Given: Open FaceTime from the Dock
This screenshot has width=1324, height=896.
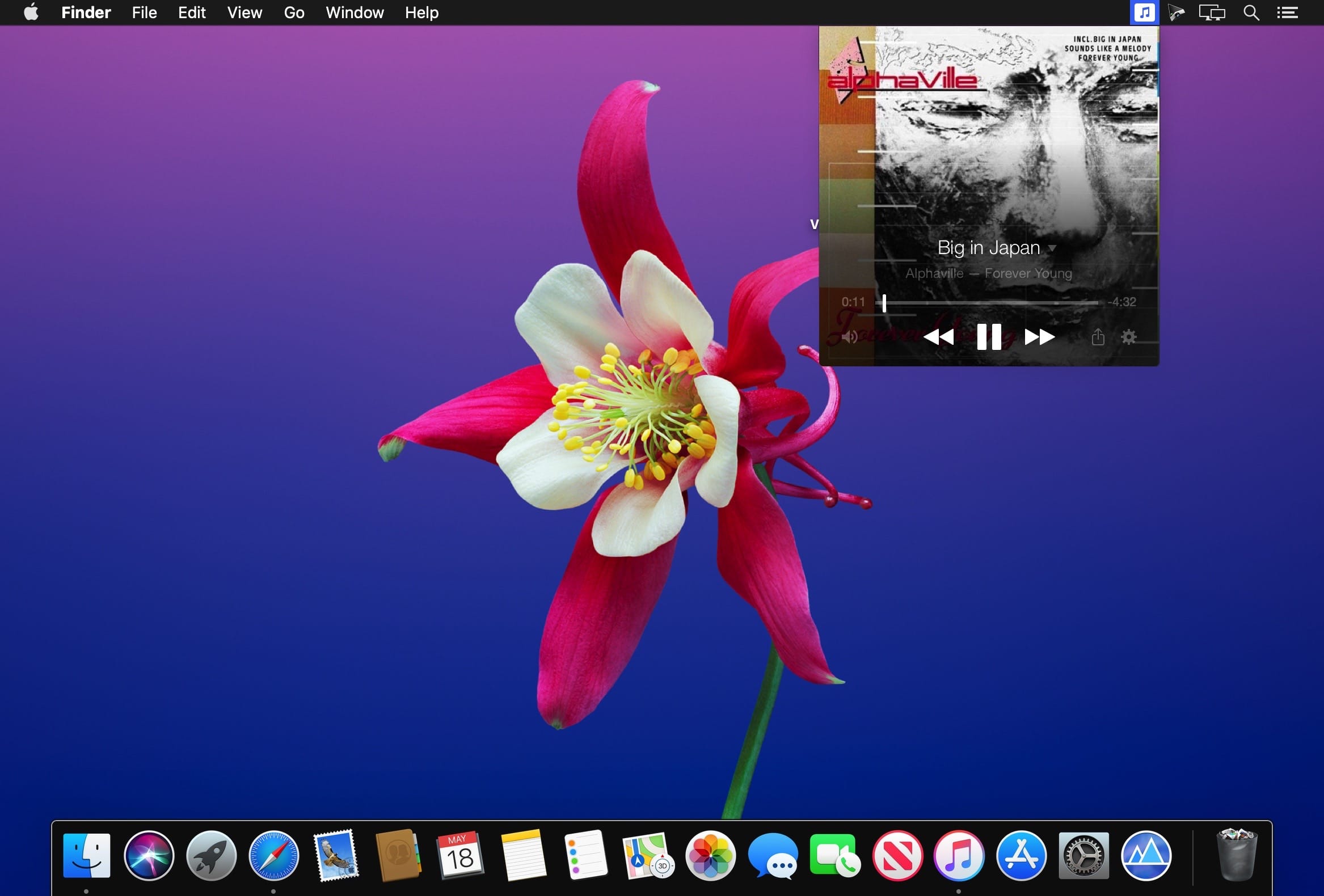Looking at the screenshot, I should click(x=834, y=855).
